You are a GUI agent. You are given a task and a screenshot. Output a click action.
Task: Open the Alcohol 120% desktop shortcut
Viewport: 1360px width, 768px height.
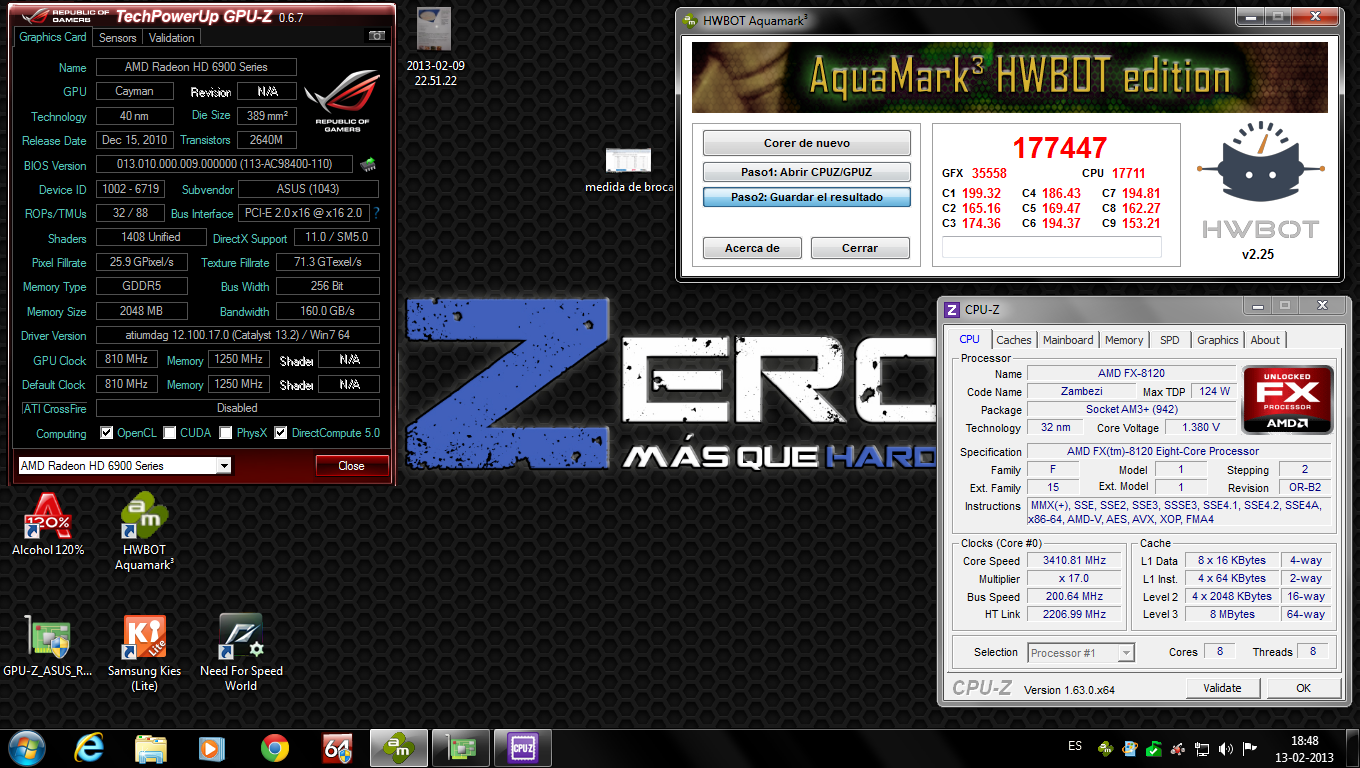point(48,524)
